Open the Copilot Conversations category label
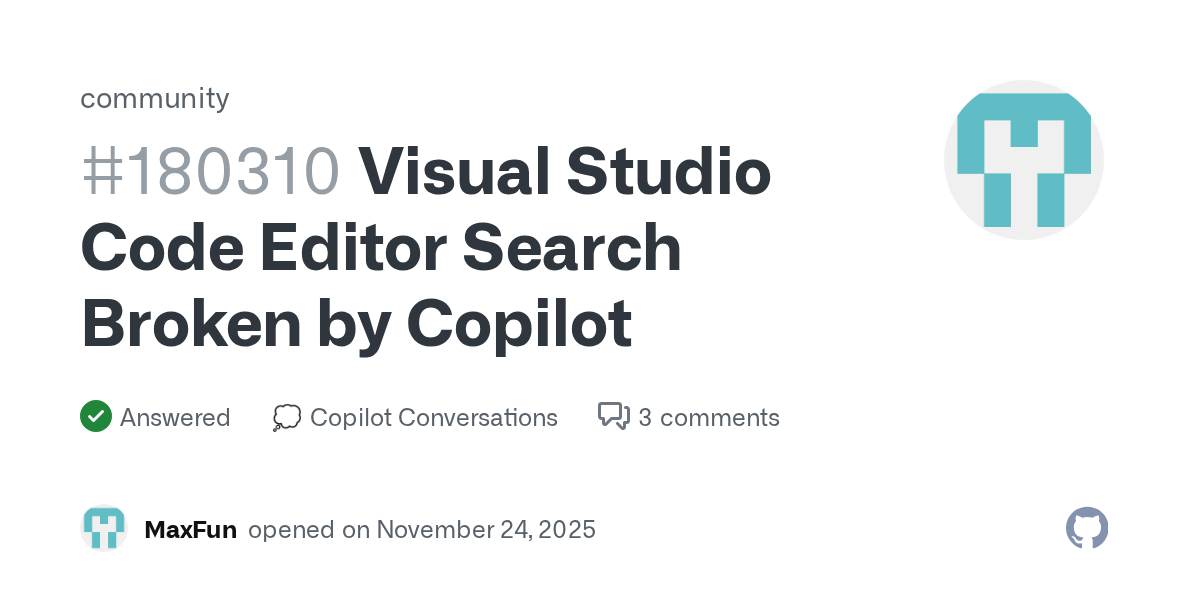Image resolution: width=1200 pixels, height=600 pixels. (x=434, y=417)
